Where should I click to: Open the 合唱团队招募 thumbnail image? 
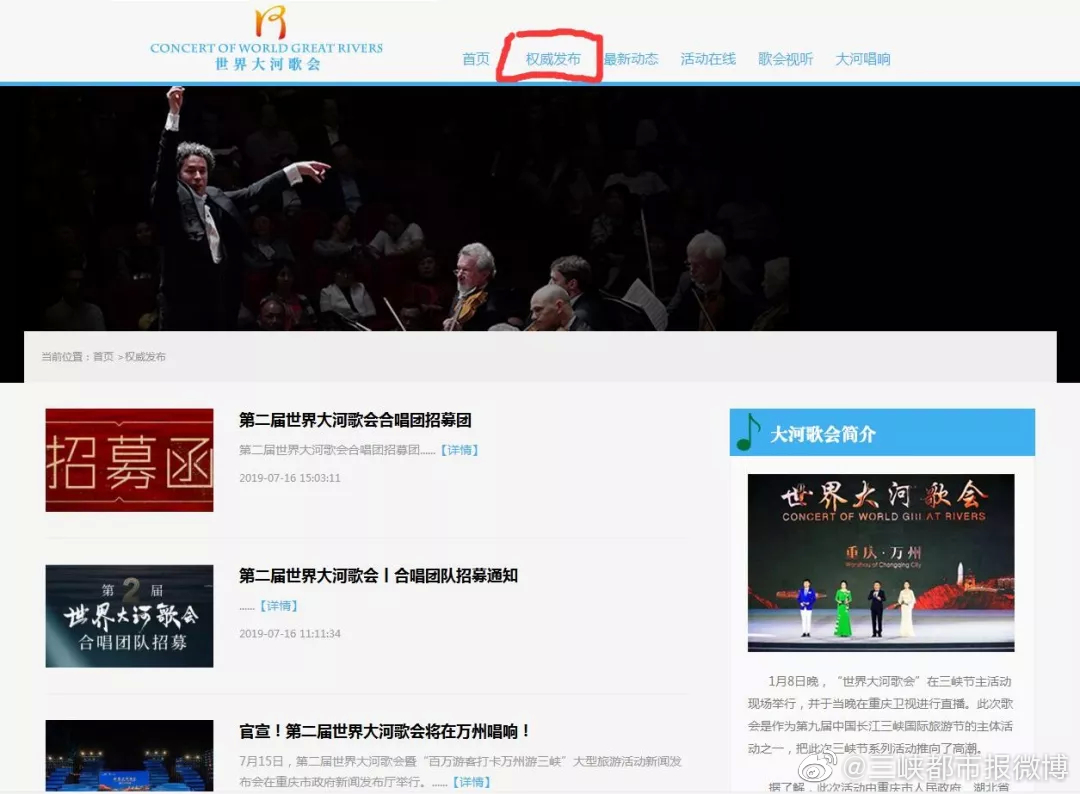tap(129, 616)
